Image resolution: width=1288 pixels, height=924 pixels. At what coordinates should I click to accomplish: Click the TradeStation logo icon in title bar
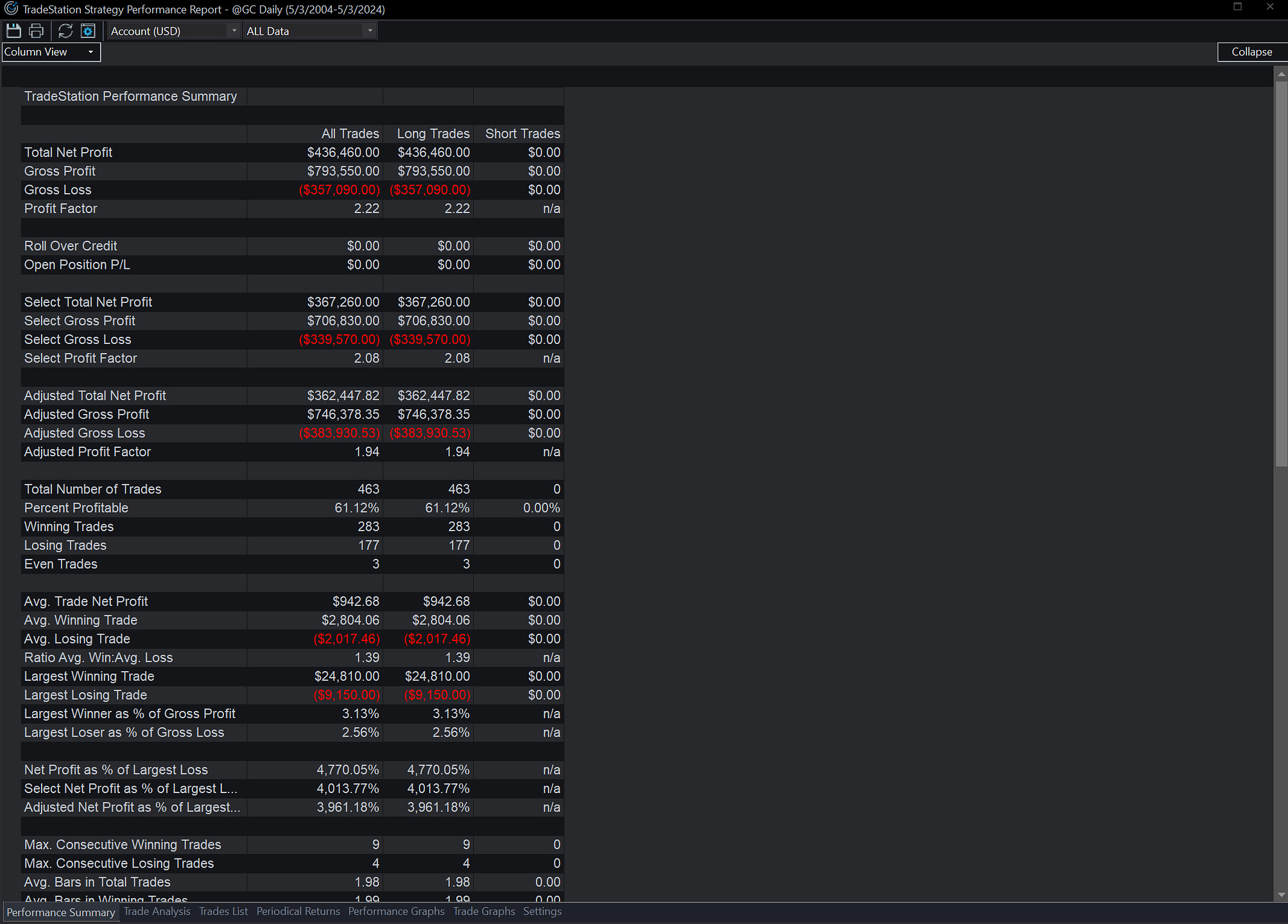(11, 9)
